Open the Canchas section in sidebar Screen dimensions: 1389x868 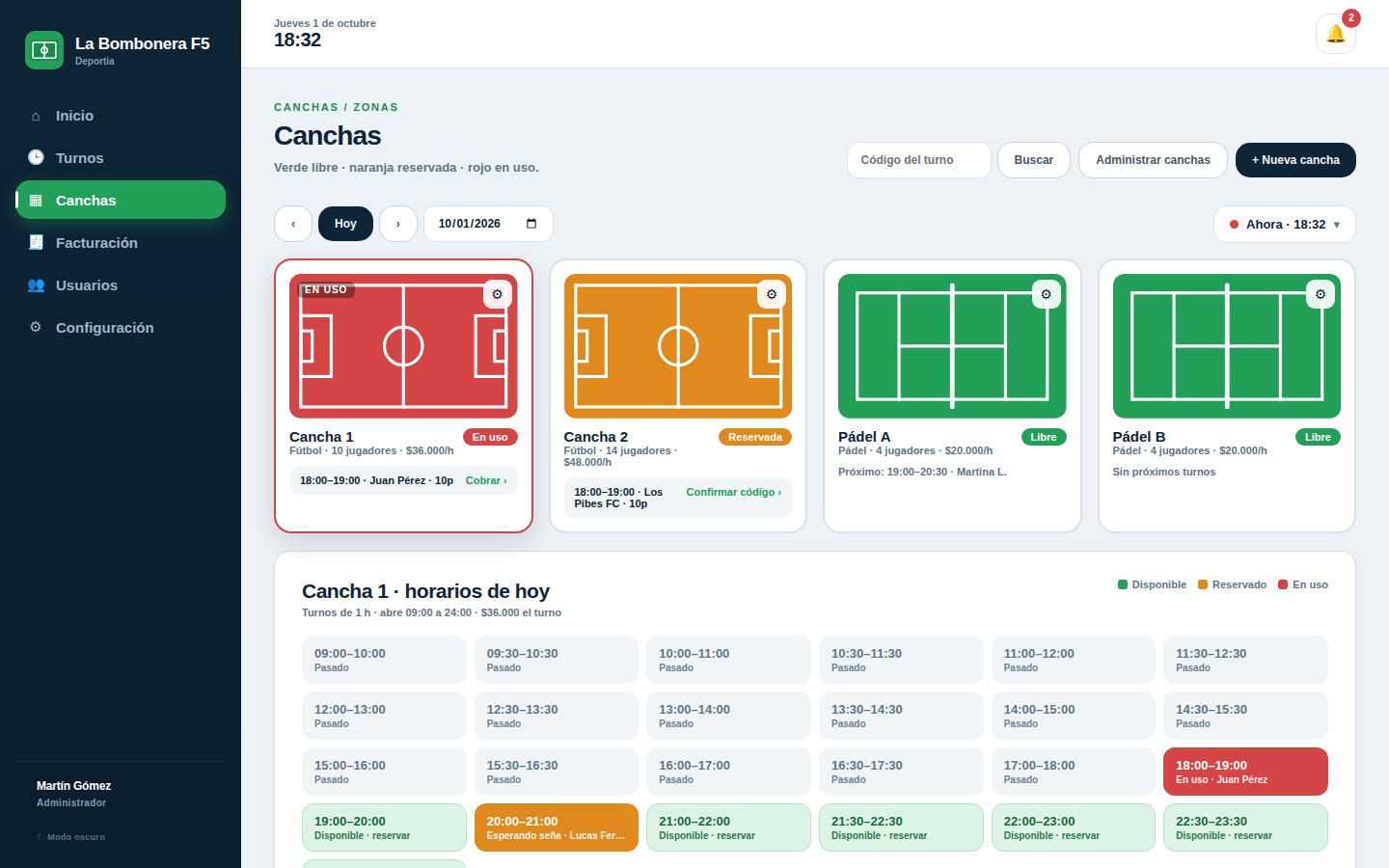(121, 200)
